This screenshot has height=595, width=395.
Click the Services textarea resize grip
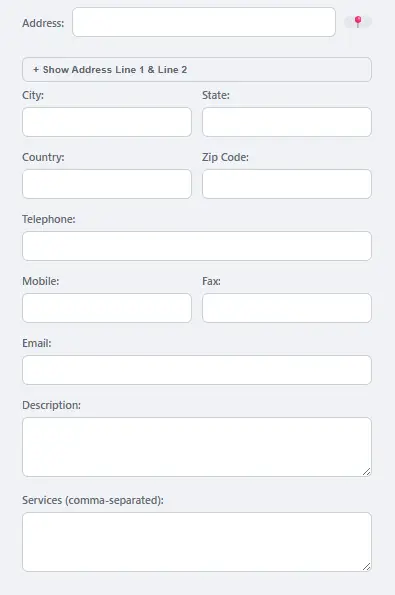tap(366, 567)
